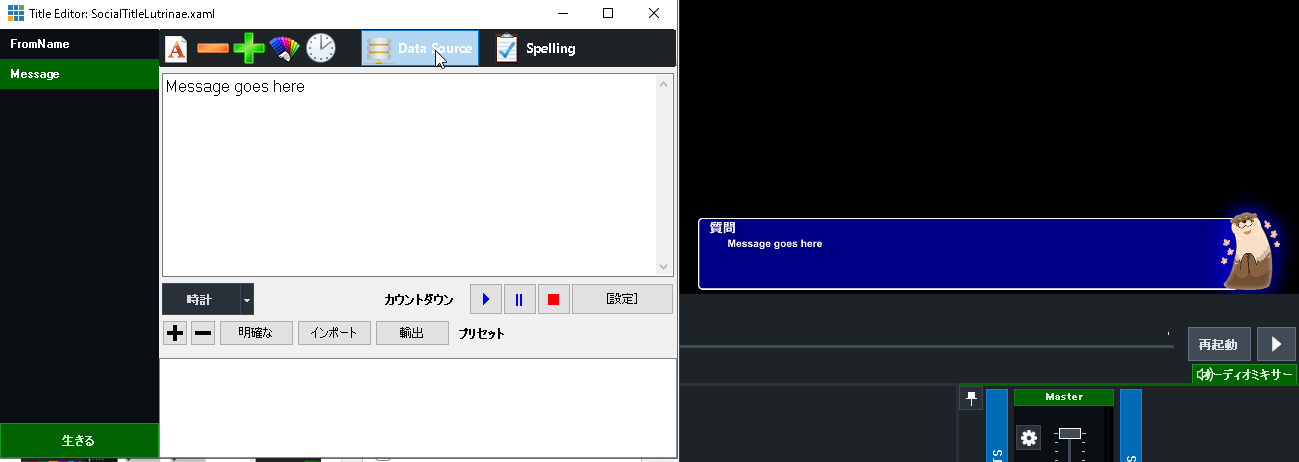Click the clock timer icon in the toolbar
The image size is (1299, 462).
pos(321,48)
